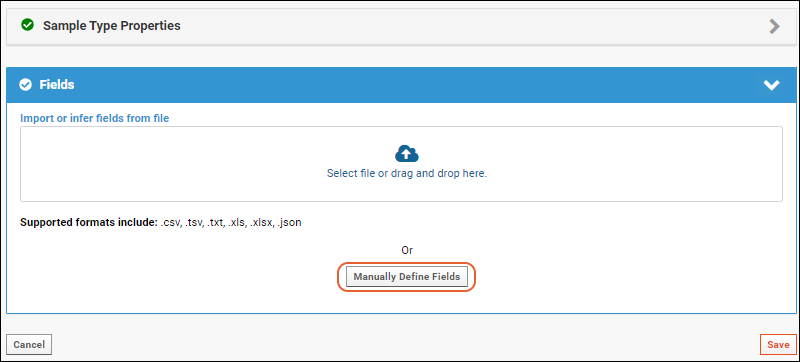
Task: Click the Manually Define Fields button
Action: click(x=407, y=277)
